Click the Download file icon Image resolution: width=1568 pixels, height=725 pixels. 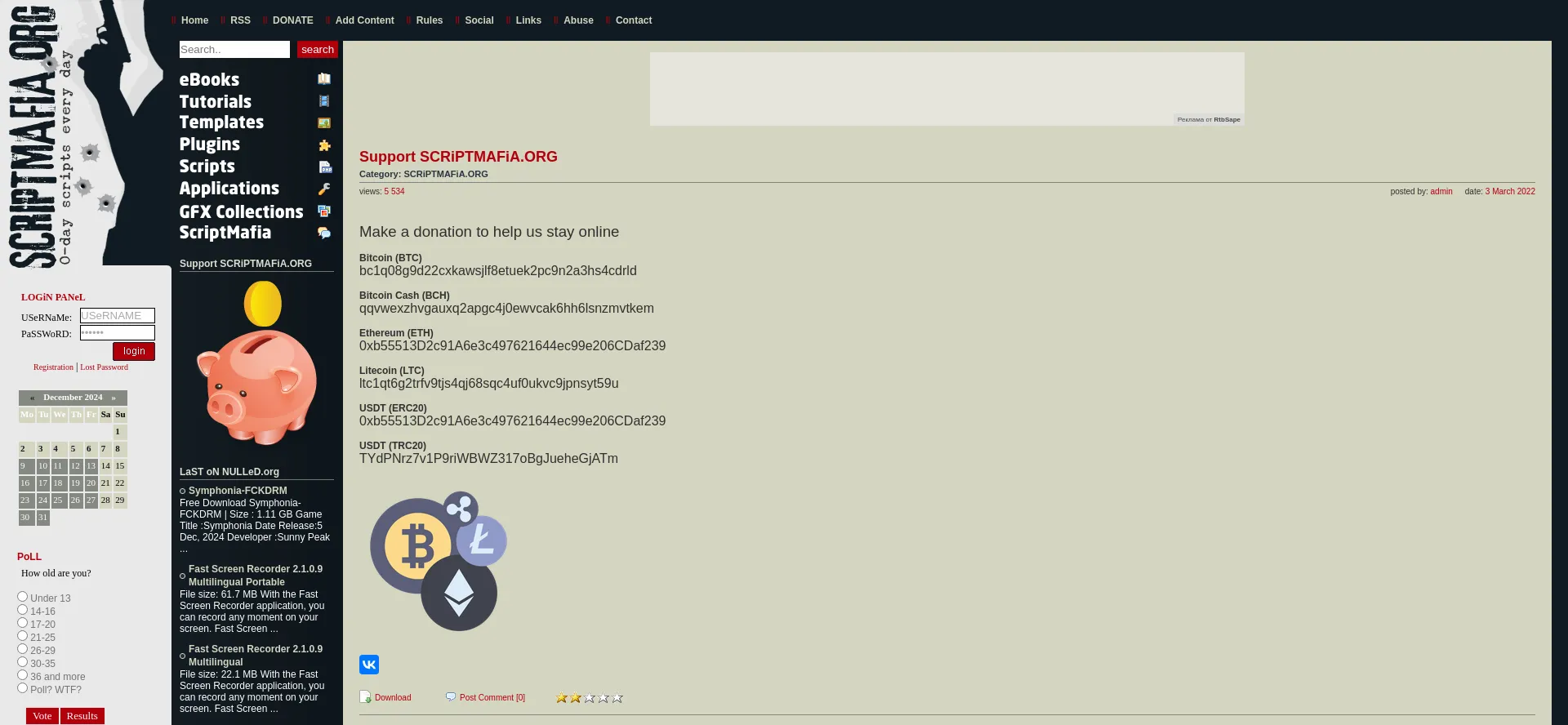[x=365, y=697]
